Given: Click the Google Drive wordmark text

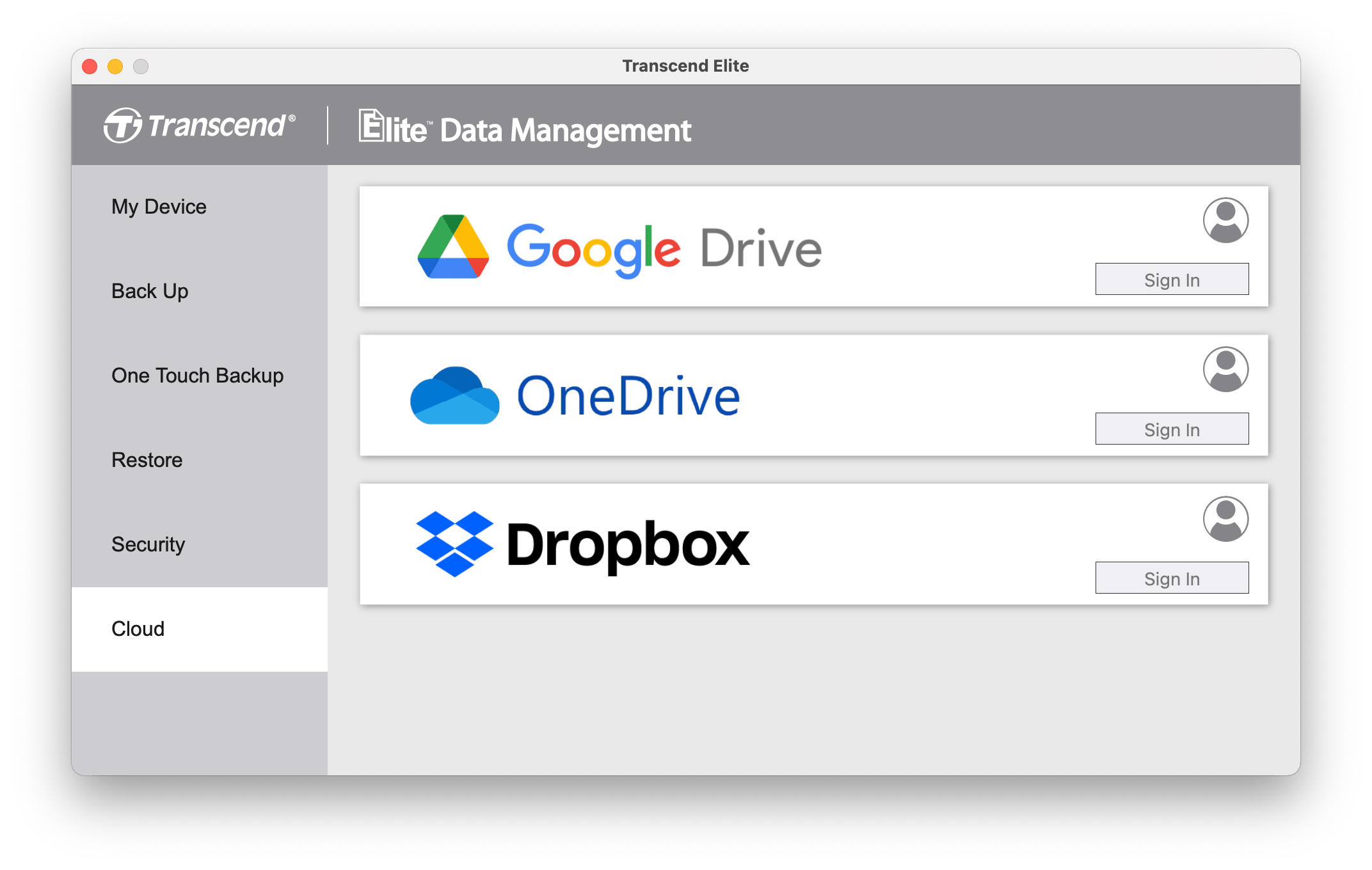Looking at the screenshot, I should click(664, 249).
